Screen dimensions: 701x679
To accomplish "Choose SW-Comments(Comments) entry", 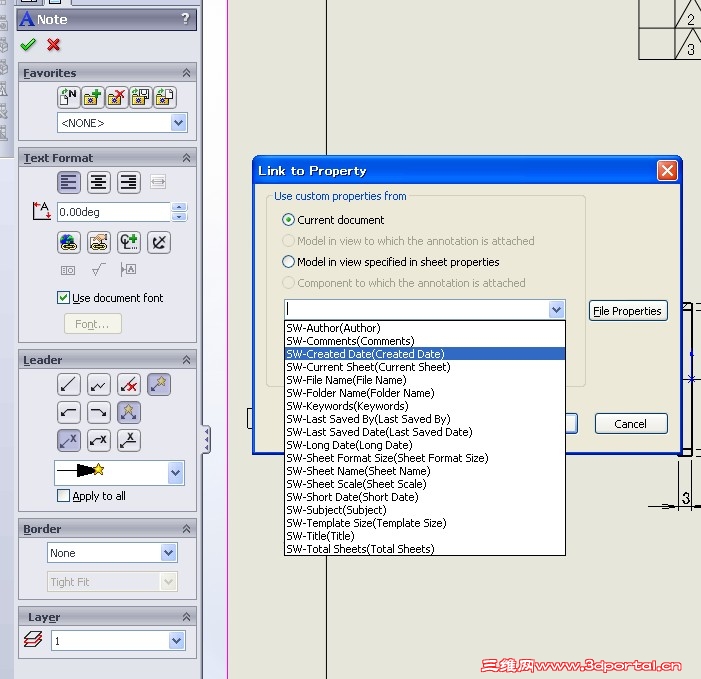I will 425,341.
